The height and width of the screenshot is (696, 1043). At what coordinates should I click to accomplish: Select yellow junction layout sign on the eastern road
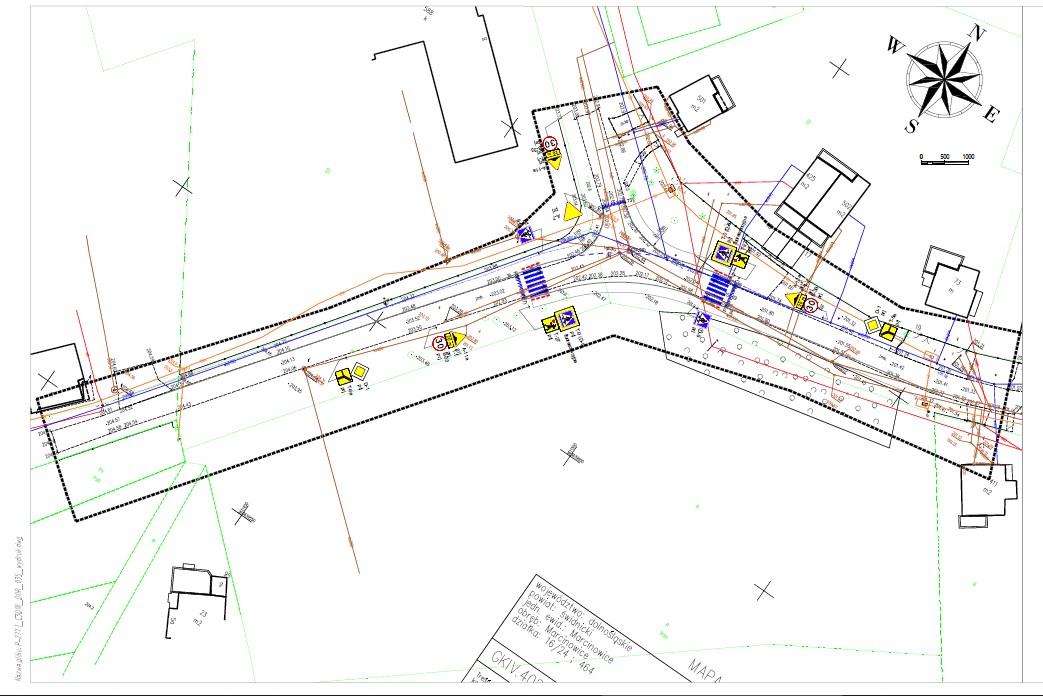888,331
